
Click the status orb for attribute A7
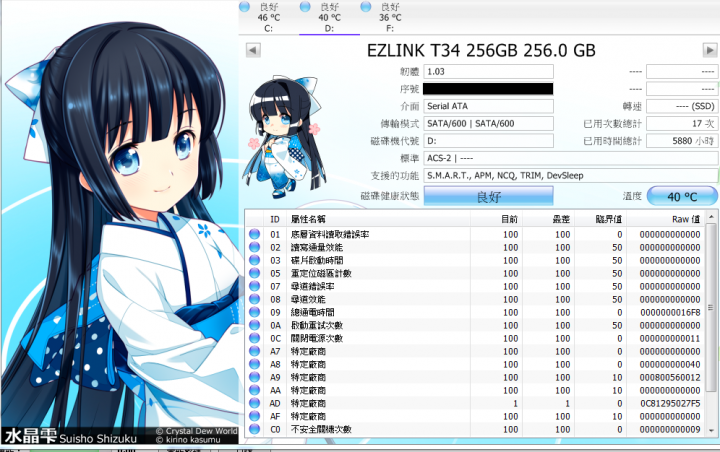click(x=254, y=351)
